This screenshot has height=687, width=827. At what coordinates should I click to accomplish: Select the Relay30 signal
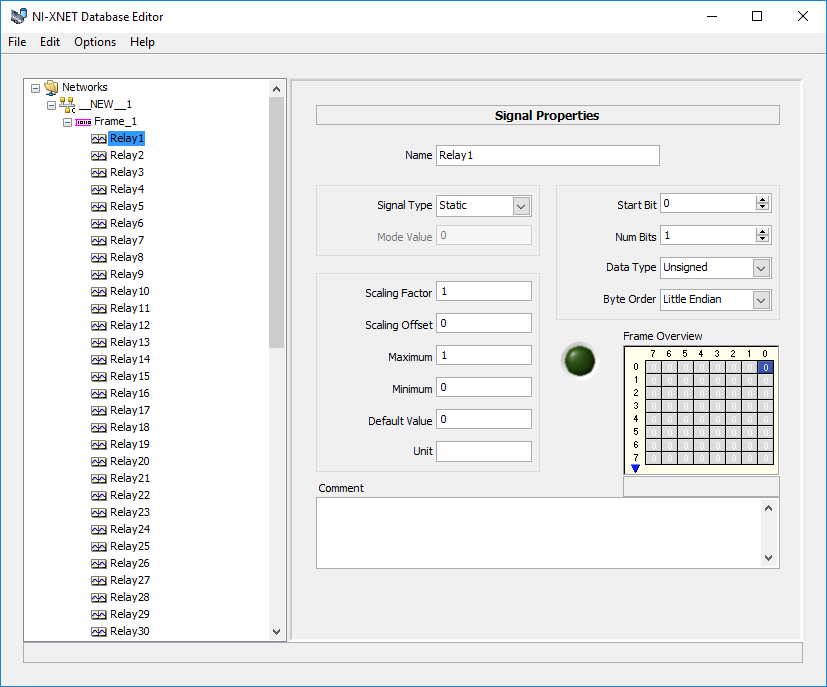click(130, 631)
